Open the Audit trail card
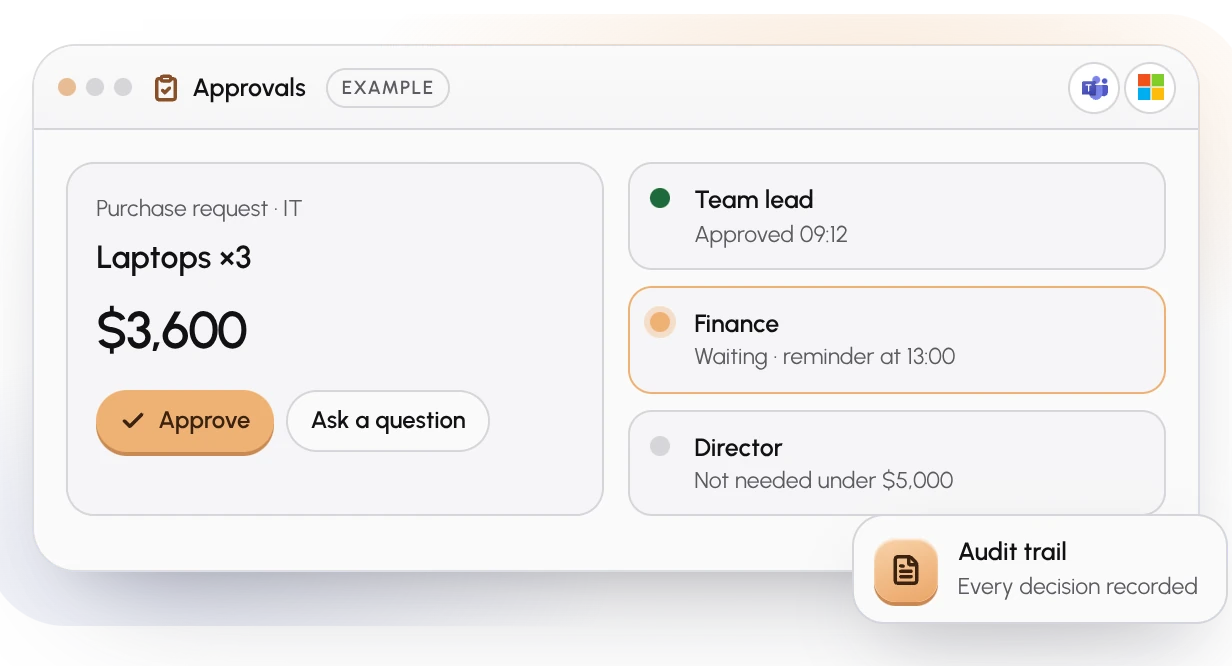The image size is (1232, 666). [x=1040, y=569]
